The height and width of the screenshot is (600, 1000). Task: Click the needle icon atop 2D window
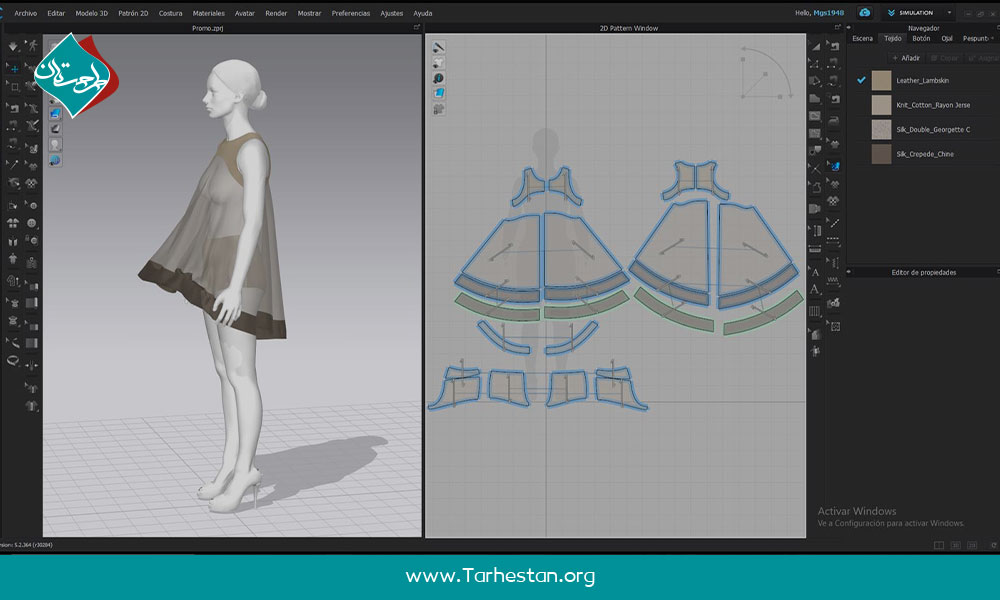[x=439, y=48]
